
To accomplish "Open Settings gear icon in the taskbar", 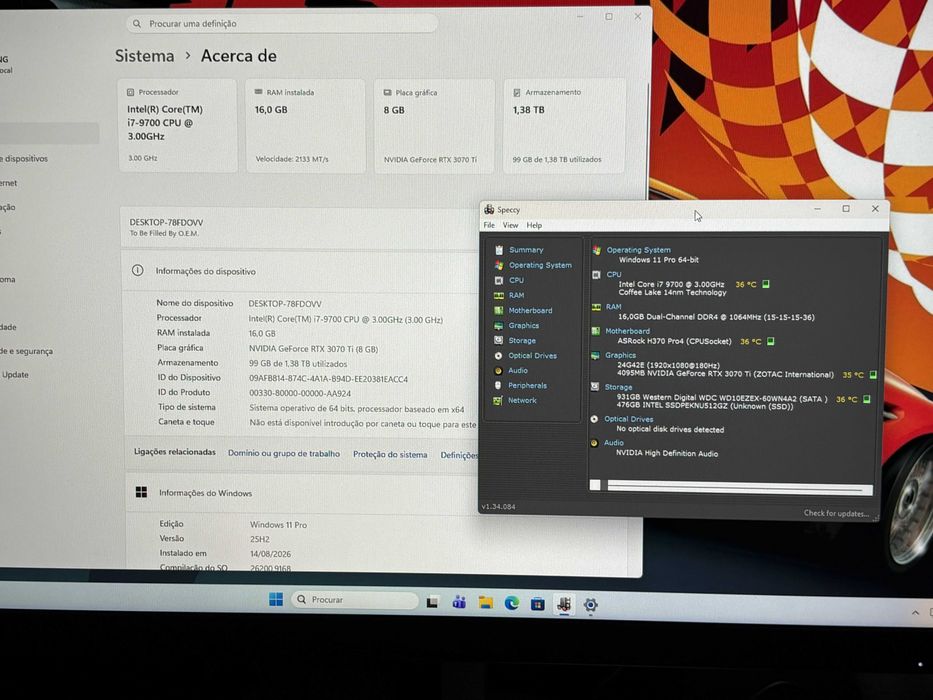I will coord(590,605).
